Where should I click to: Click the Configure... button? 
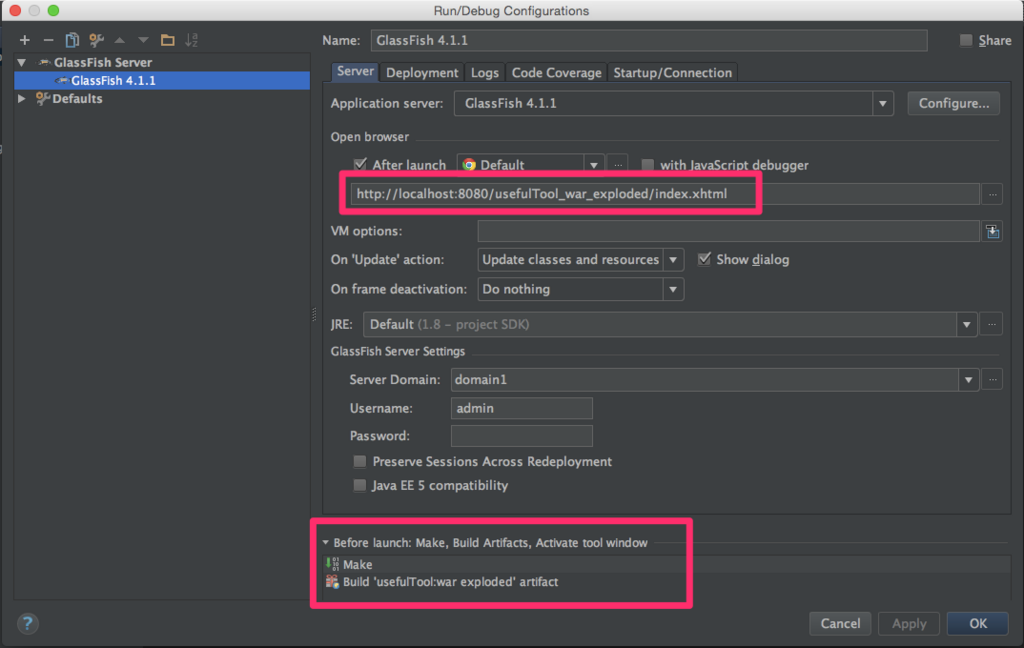[x=953, y=103]
